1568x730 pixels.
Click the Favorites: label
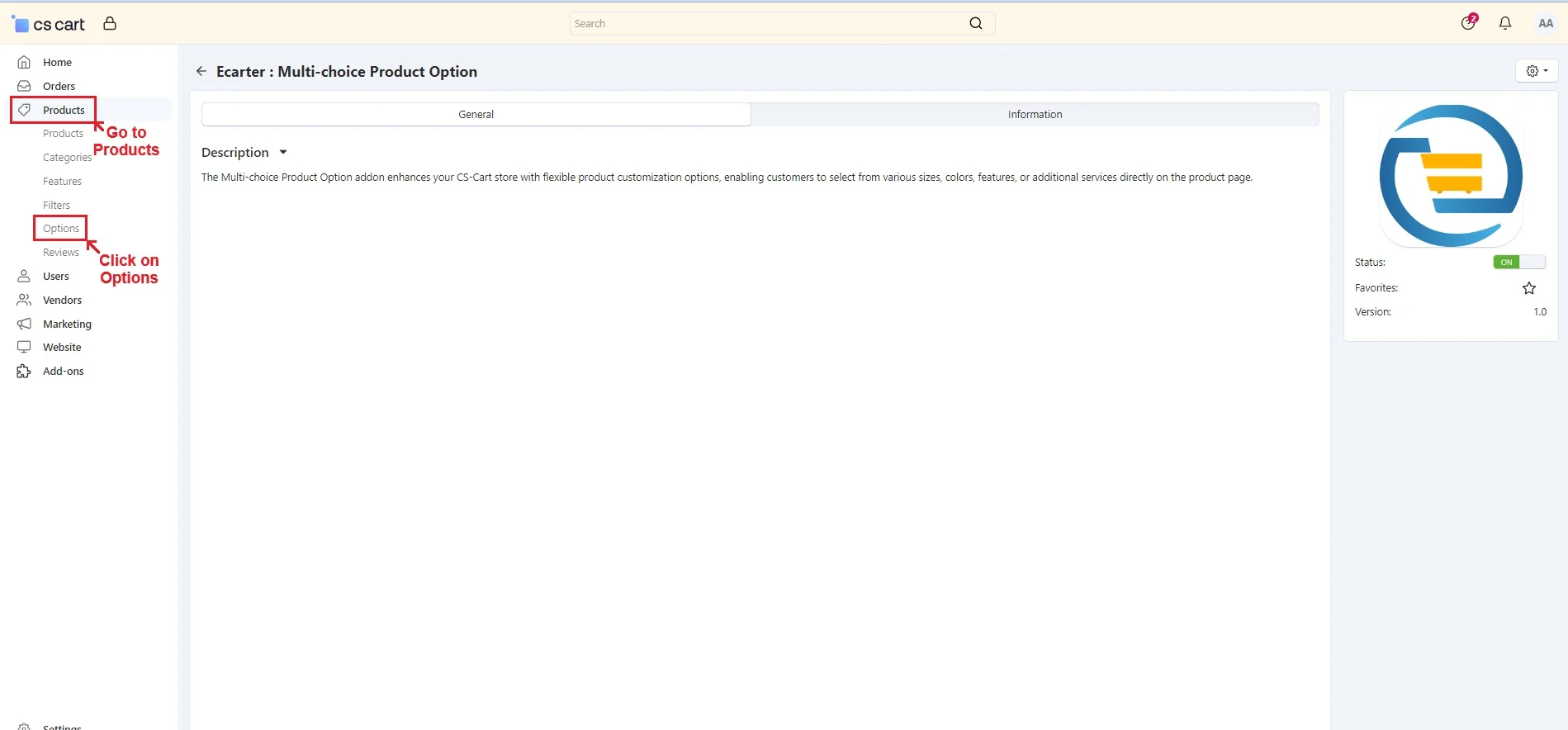1376,287
